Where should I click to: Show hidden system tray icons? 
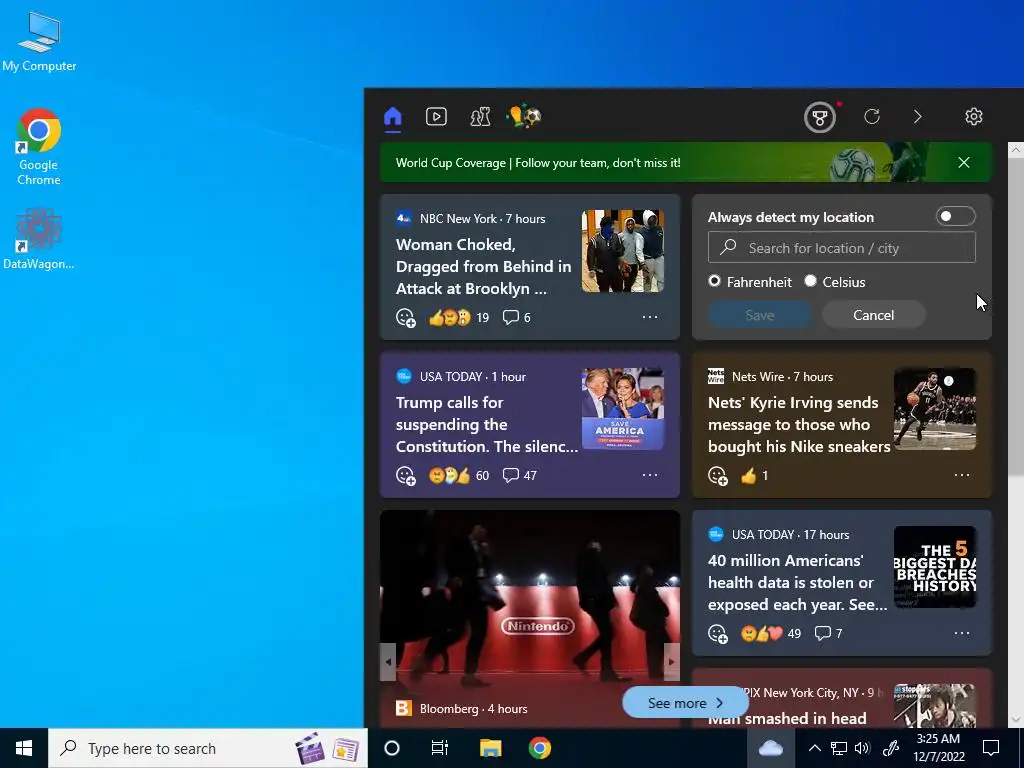pyautogui.click(x=814, y=748)
